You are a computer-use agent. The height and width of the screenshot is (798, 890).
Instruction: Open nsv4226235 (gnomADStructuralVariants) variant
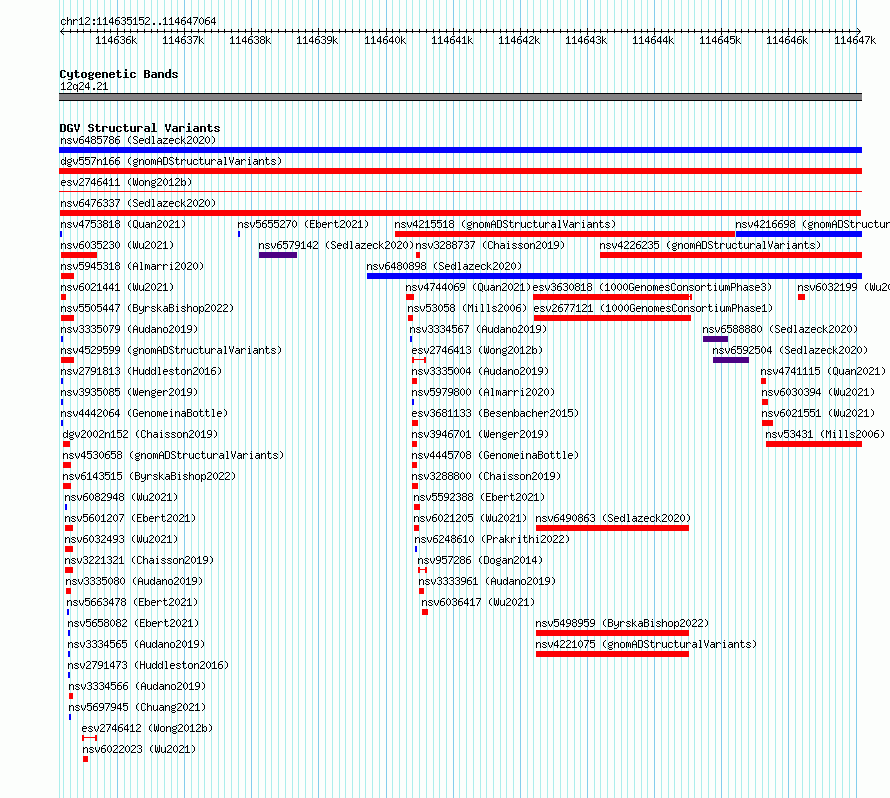(710, 245)
